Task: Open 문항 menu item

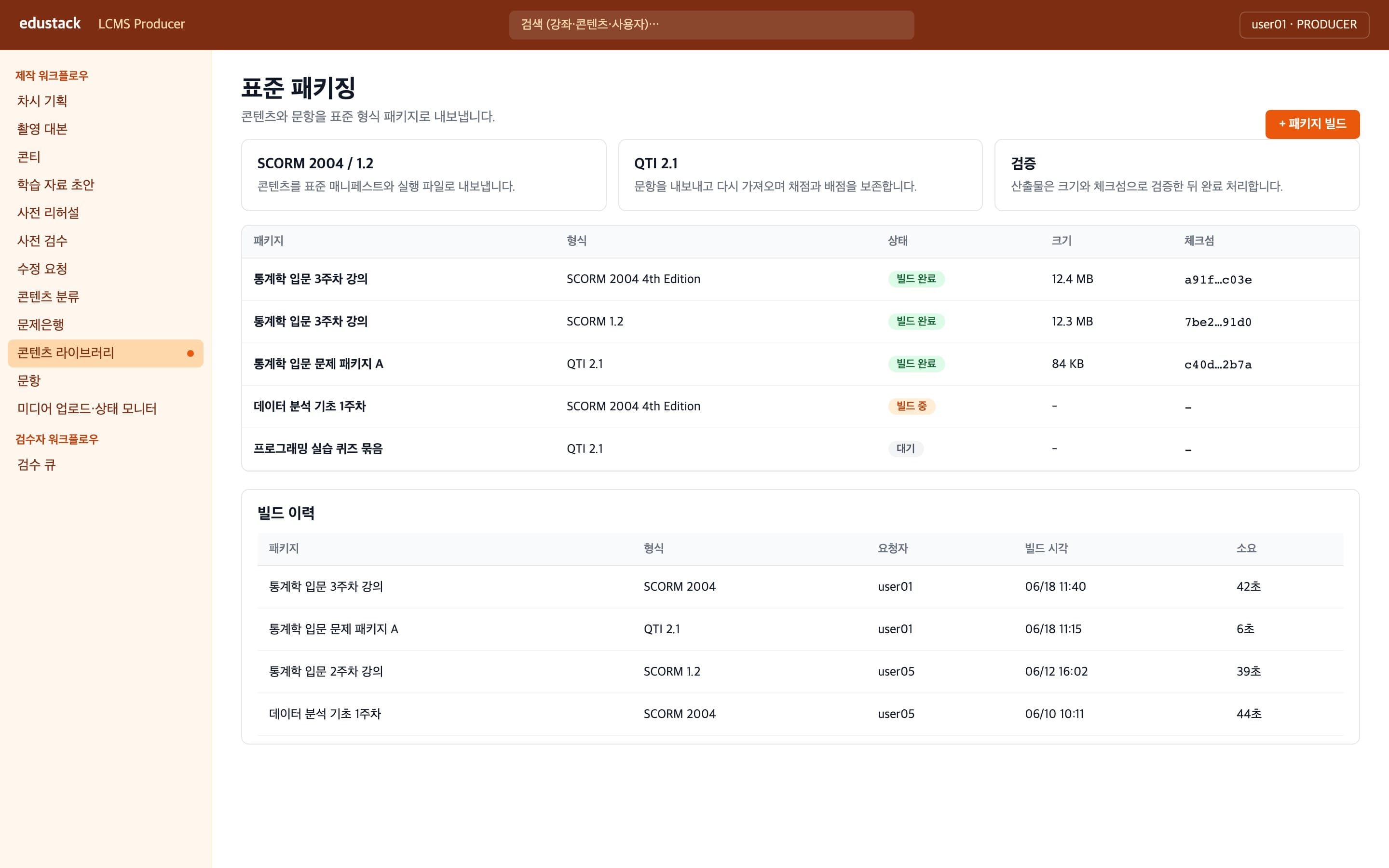Action: (106, 381)
